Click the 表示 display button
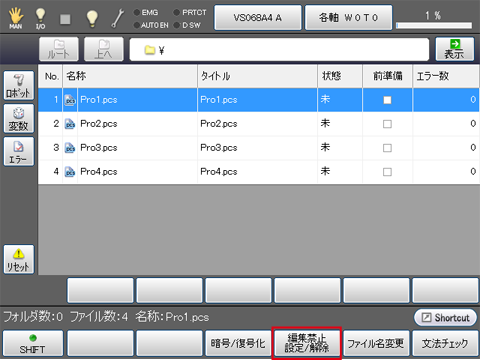 pyautogui.click(x=455, y=49)
